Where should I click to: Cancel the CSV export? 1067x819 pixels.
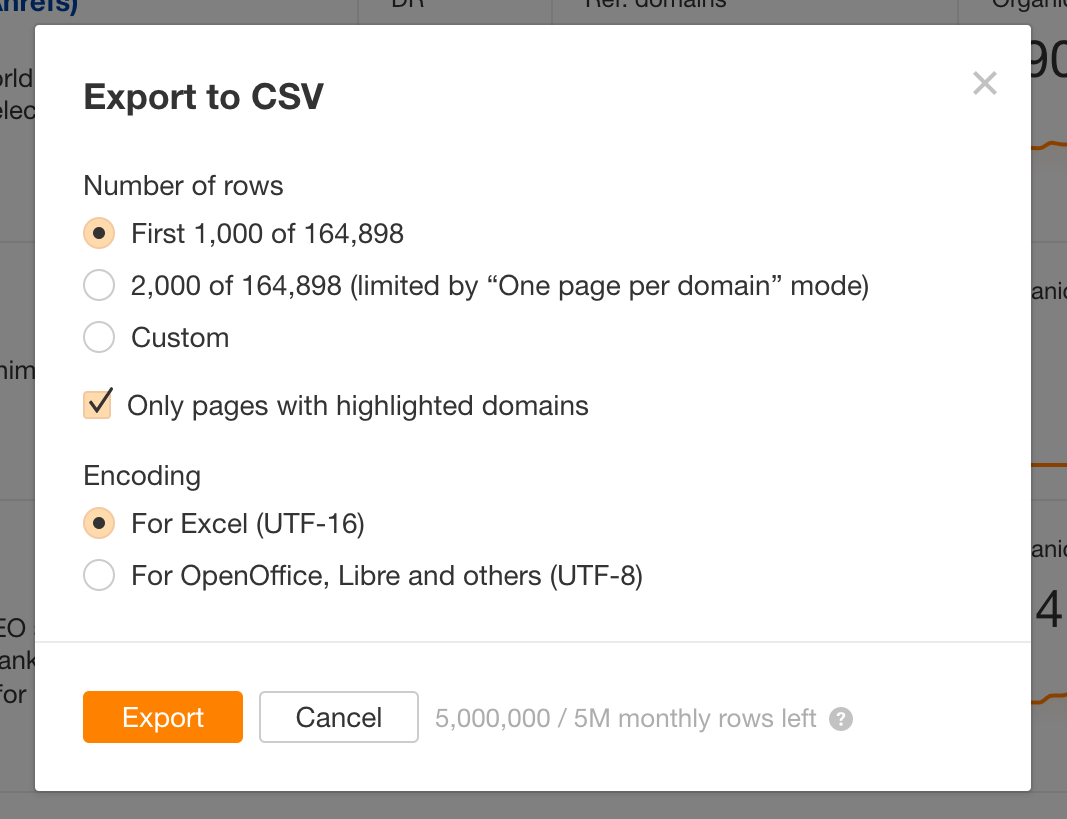(338, 717)
